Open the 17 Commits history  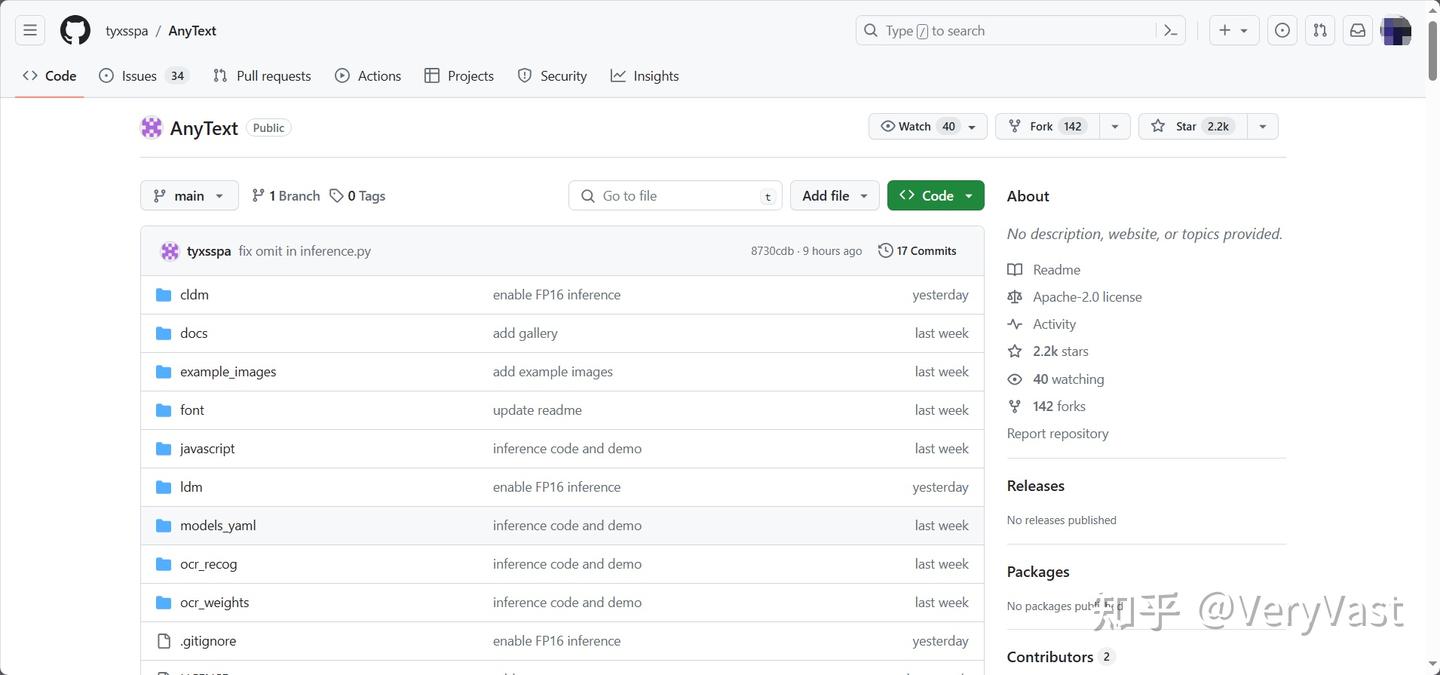[x=917, y=251]
